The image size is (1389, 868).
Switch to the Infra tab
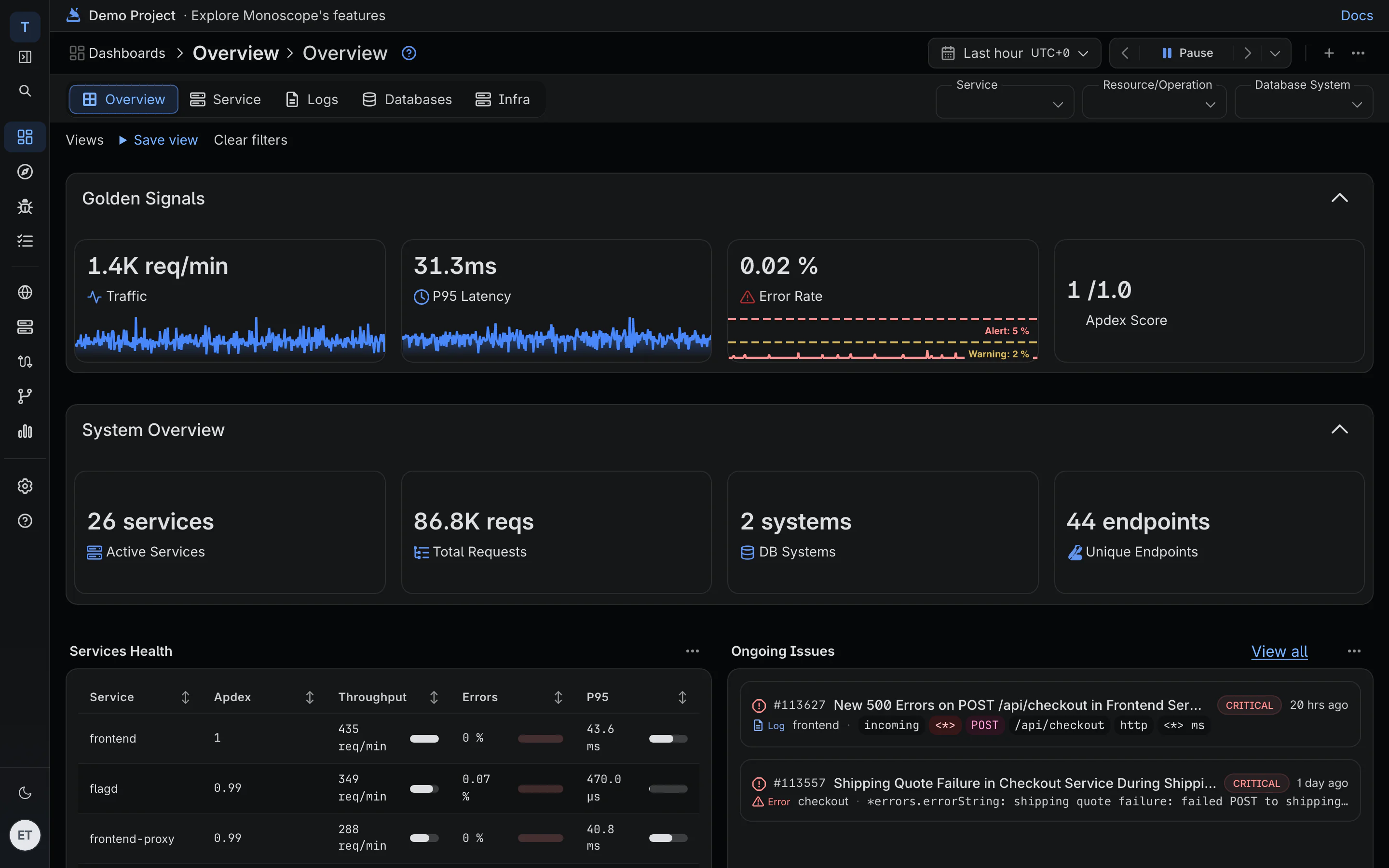[502, 99]
